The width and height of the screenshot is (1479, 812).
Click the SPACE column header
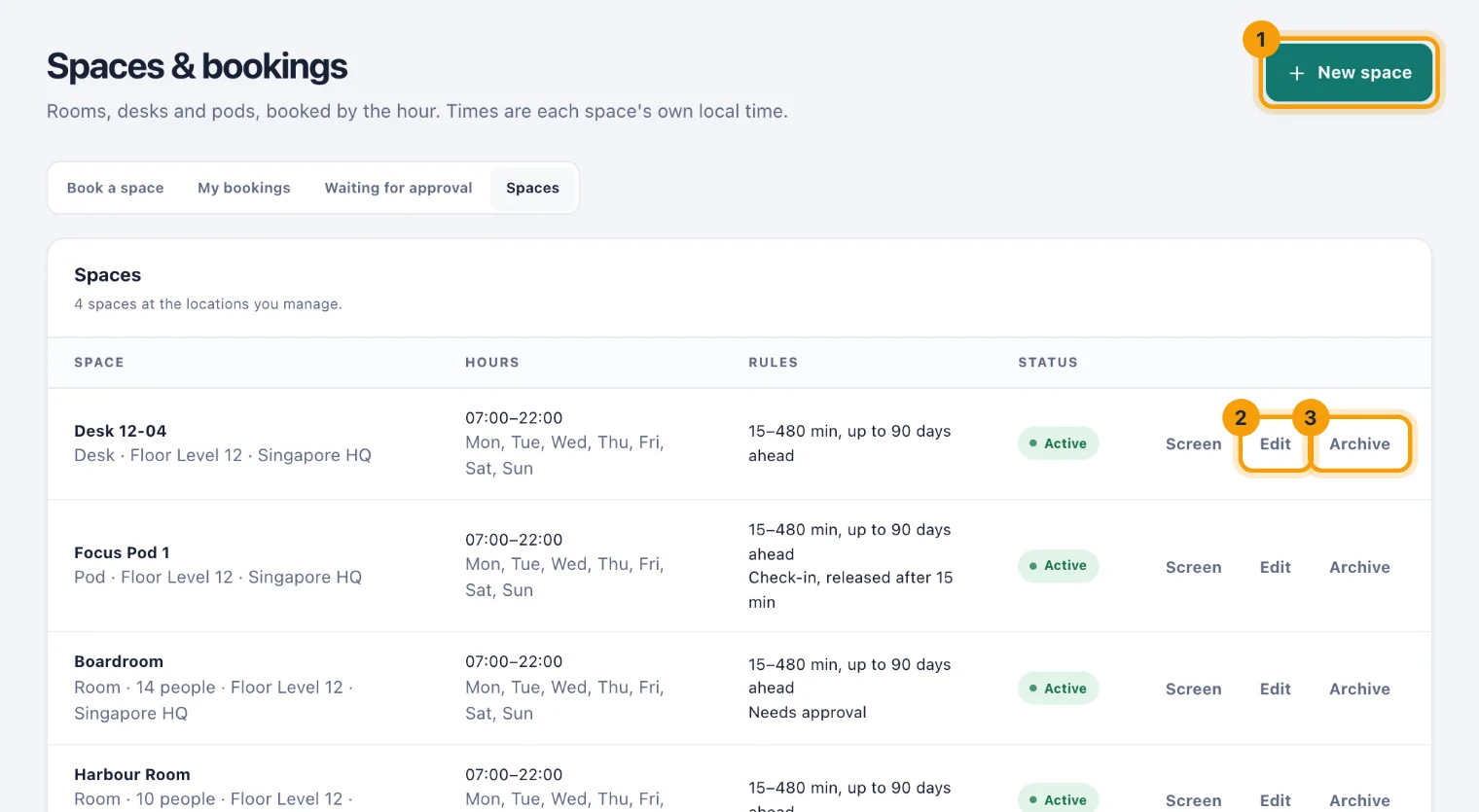99,363
